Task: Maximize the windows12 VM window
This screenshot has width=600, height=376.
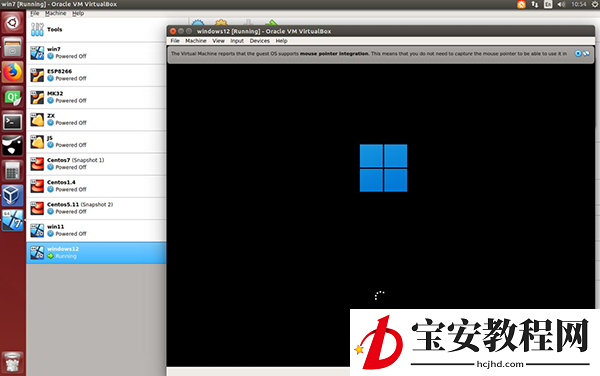Action: pyautogui.click(x=189, y=31)
